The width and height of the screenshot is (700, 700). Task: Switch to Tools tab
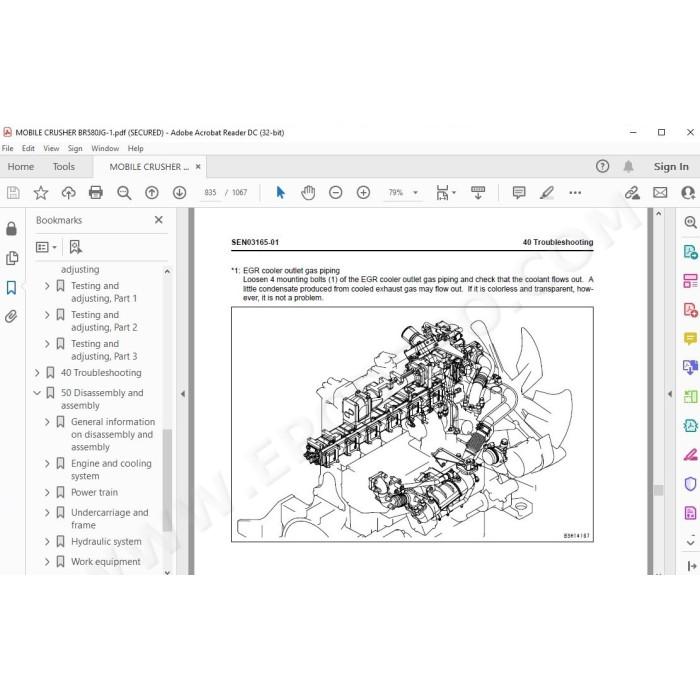[64, 167]
